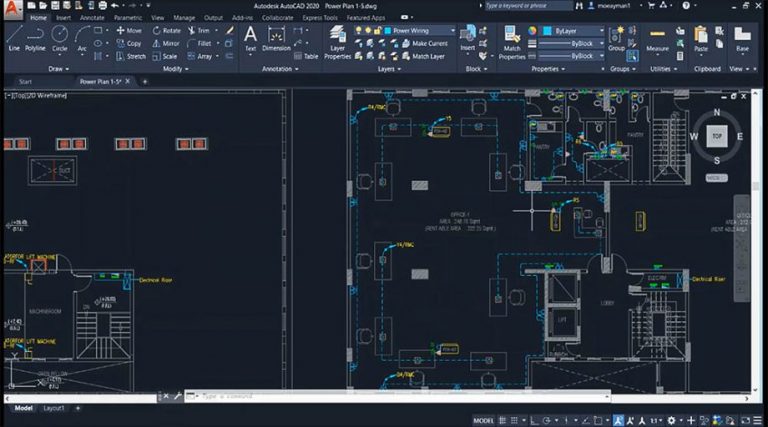Use the Mirror command
The width and height of the screenshot is (768, 427).
(x=166, y=44)
